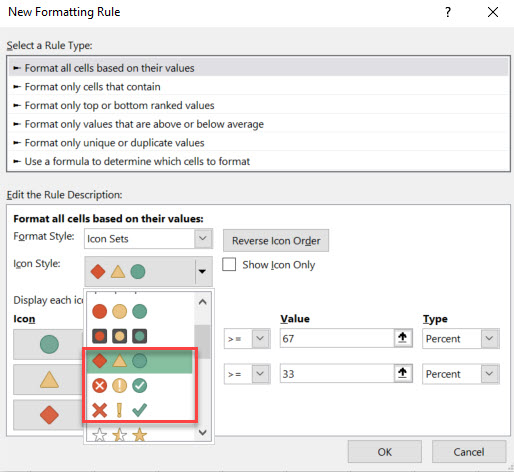Open the Type dropdown for value 33
Screen dimensions: 514x472
489,373
